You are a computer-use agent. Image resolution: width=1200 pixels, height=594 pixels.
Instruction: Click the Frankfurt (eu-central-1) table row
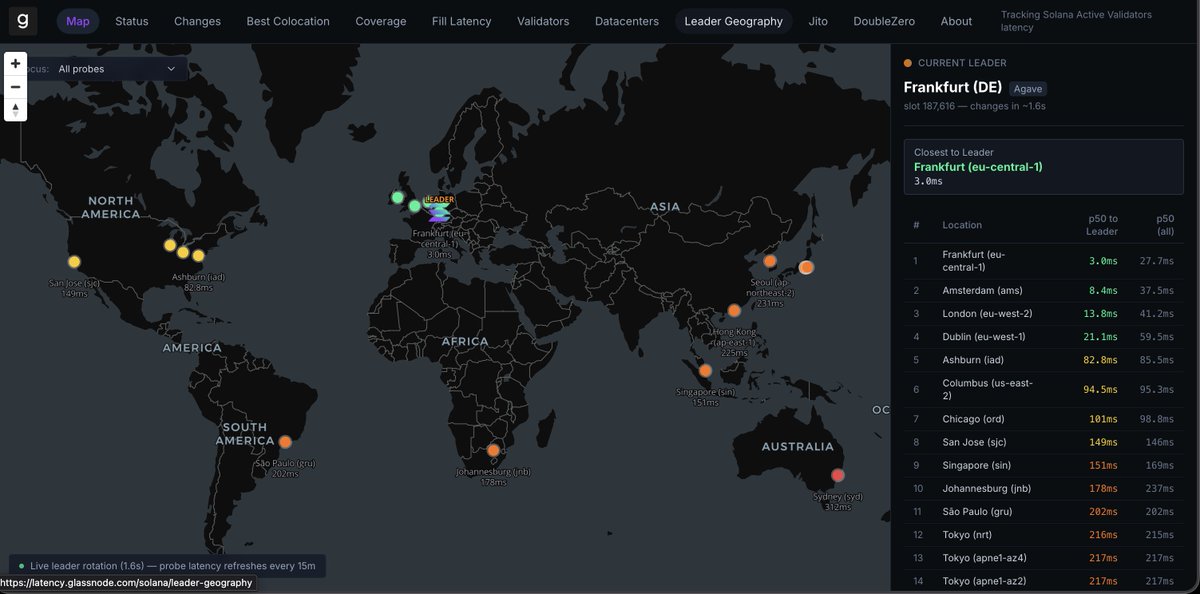pos(1043,261)
